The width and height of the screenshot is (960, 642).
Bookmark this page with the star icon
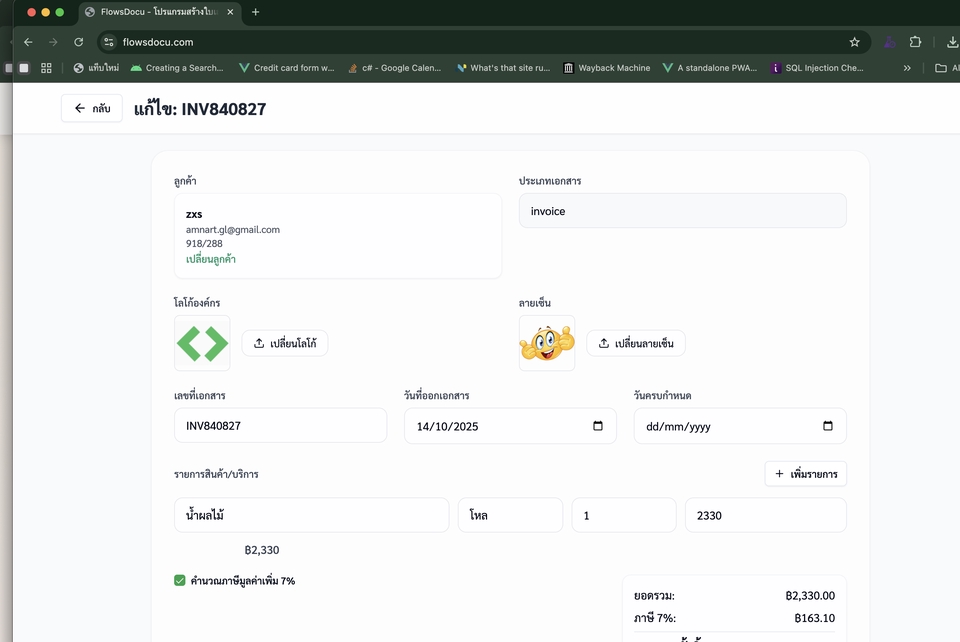854,42
